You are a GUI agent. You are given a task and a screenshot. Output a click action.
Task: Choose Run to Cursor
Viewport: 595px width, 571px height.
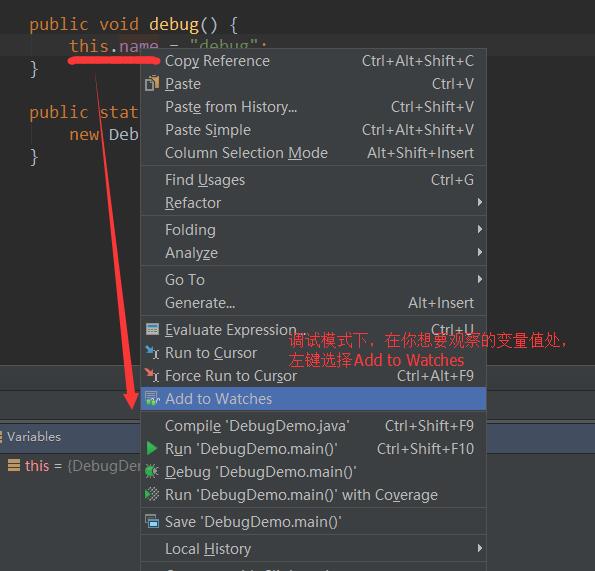313,353
